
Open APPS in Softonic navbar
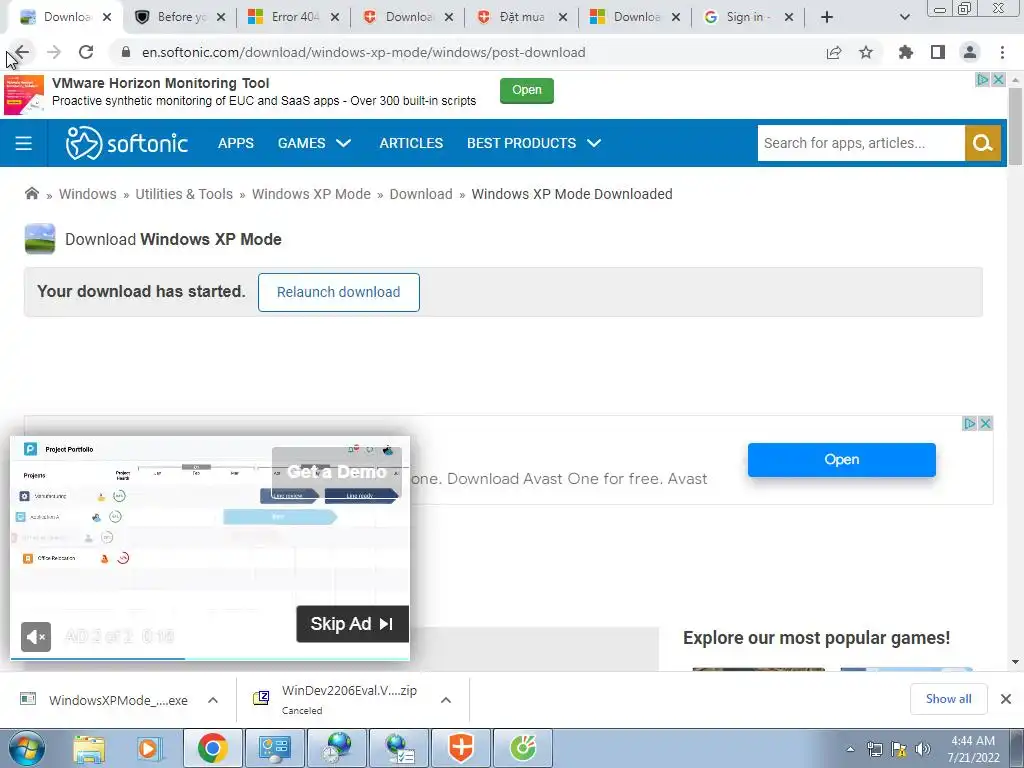(236, 143)
